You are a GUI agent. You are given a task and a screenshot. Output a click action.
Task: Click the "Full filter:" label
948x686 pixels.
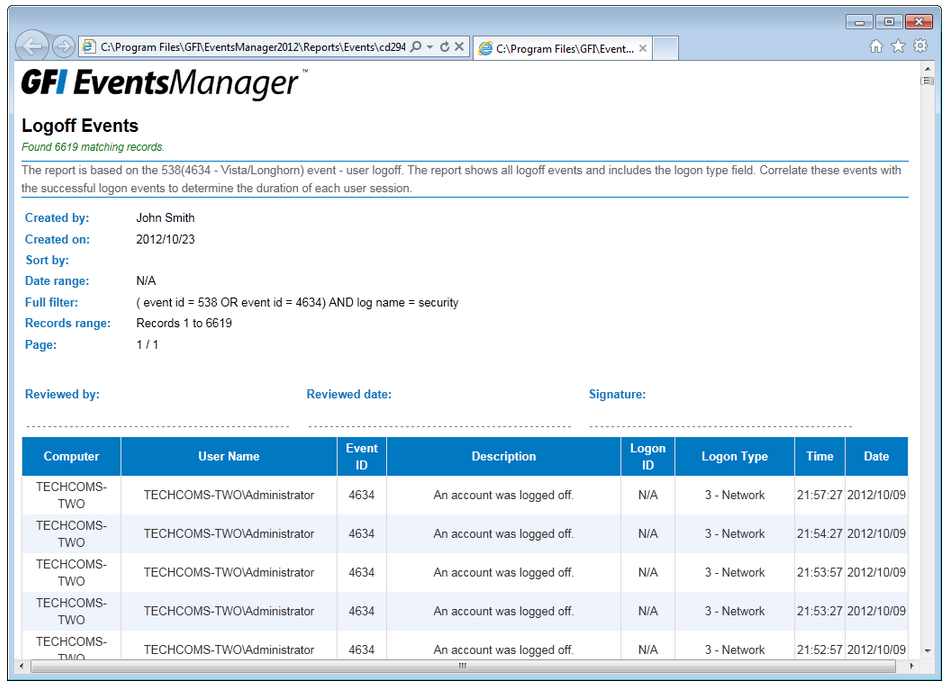click(x=51, y=302)
